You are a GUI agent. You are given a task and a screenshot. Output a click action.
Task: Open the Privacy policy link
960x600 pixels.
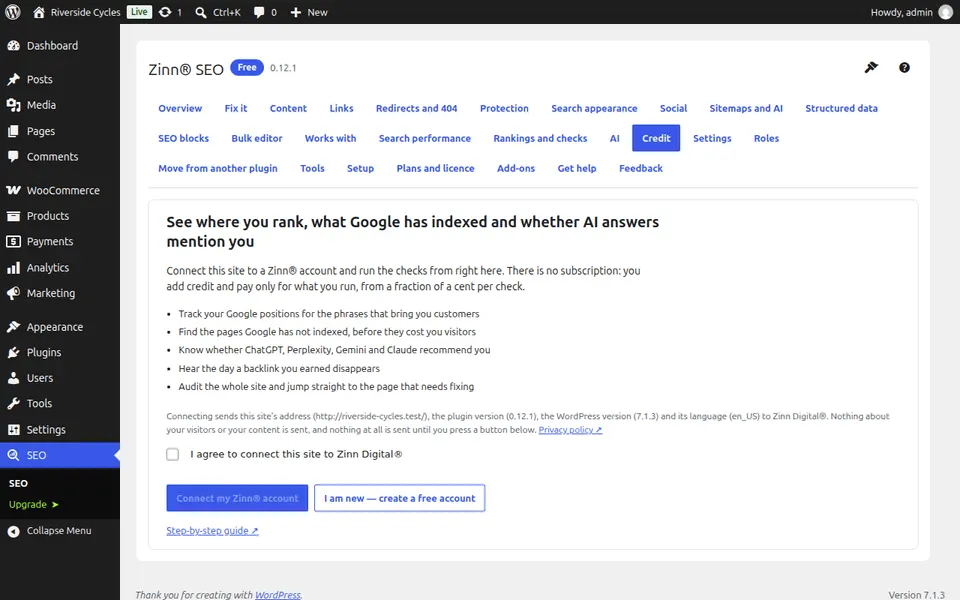point(570,430)
